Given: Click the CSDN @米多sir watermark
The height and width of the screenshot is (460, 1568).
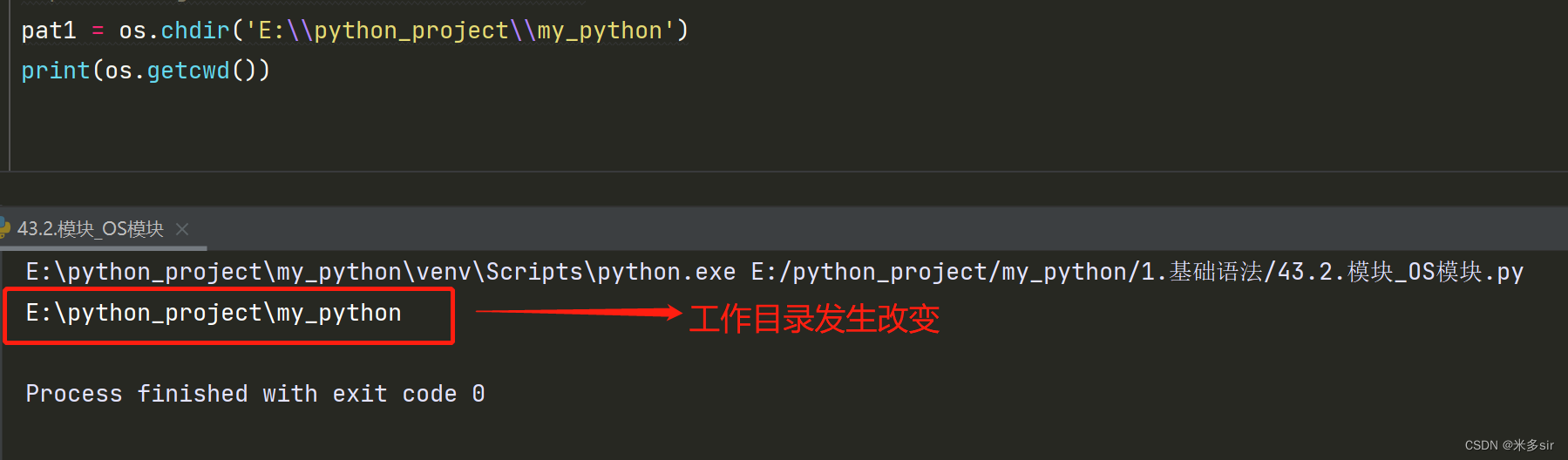Looking at the screenshot, I should click(x=1509, y=445).
